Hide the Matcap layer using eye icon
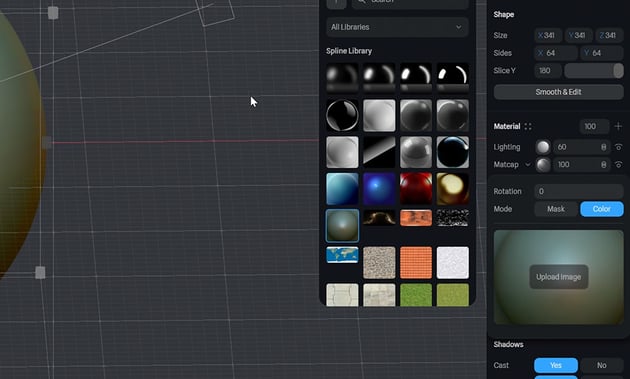The height and width of the screenshot is (379, 630). (x=618, y=165)
